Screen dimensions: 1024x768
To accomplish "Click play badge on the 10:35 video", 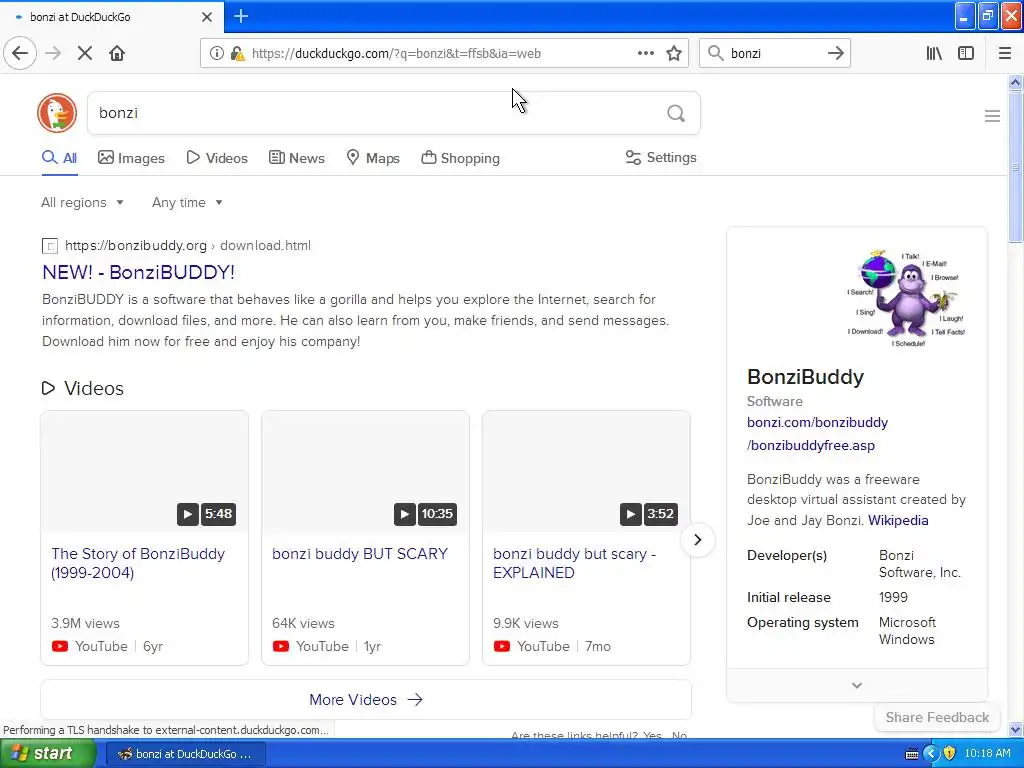I will 405,514.
